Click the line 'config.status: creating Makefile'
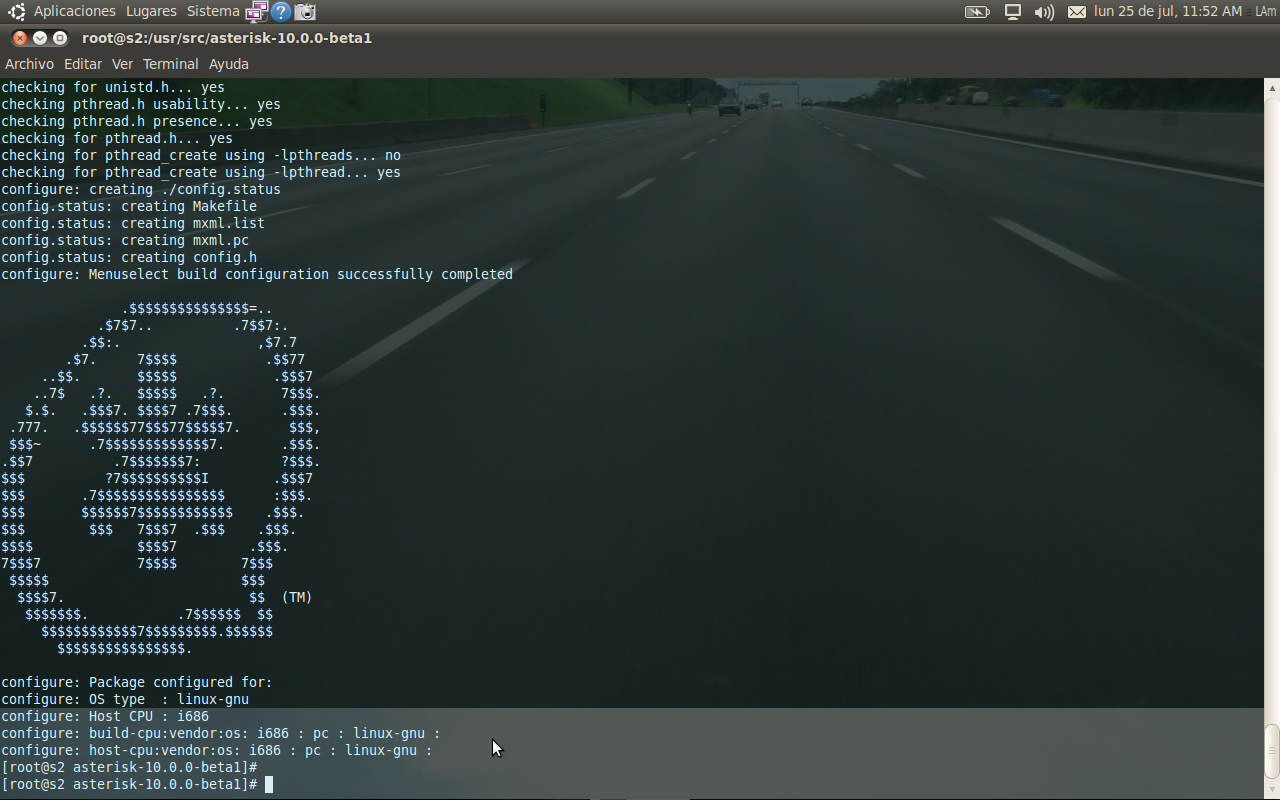Image resolution: width=1280 pixels, height=800 pixels. [x=129, y=206]
